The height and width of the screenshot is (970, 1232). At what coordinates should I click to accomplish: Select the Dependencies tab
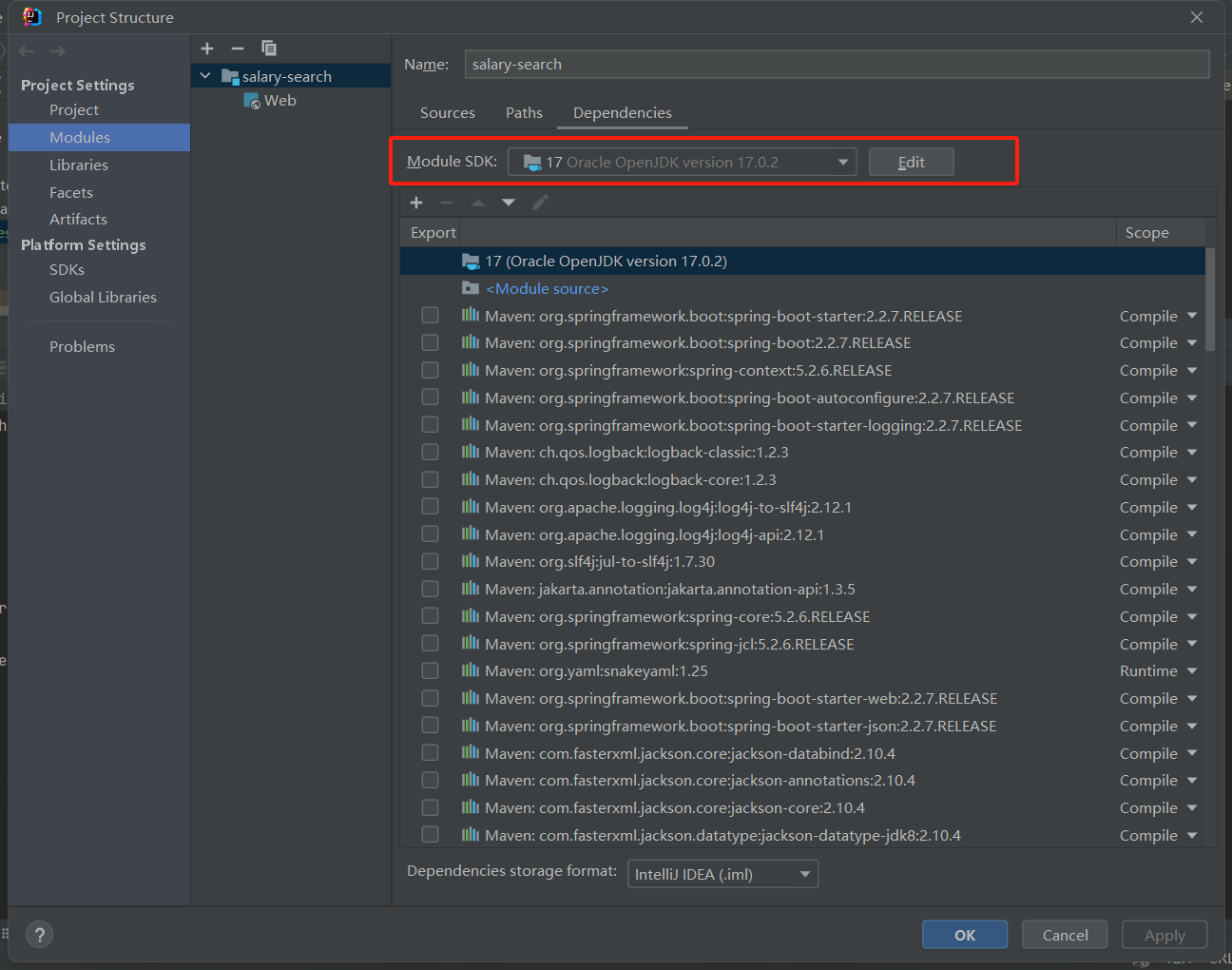click(623, 112)
